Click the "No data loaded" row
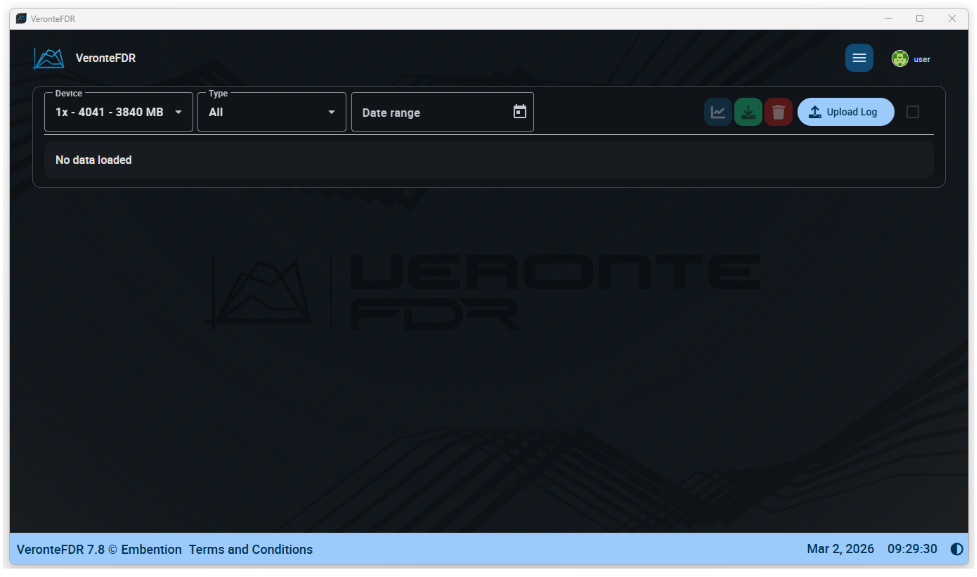The image size is (977, 577). coord(488,160)
